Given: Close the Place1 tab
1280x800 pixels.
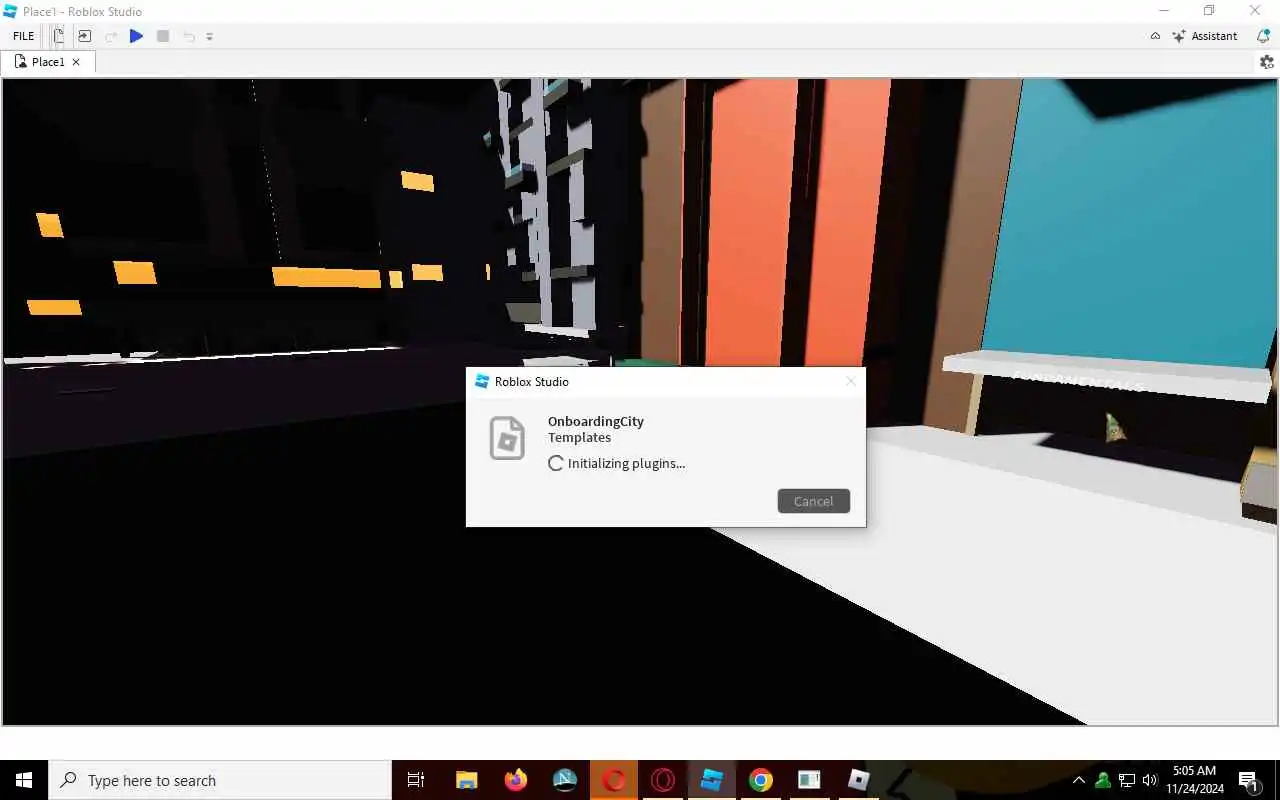Looking at the screenshot, I should tap(76, 62).
